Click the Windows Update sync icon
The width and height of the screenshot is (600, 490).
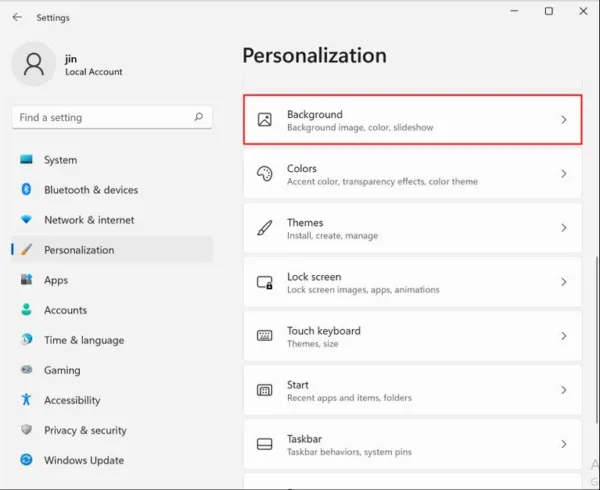[26, 459]
